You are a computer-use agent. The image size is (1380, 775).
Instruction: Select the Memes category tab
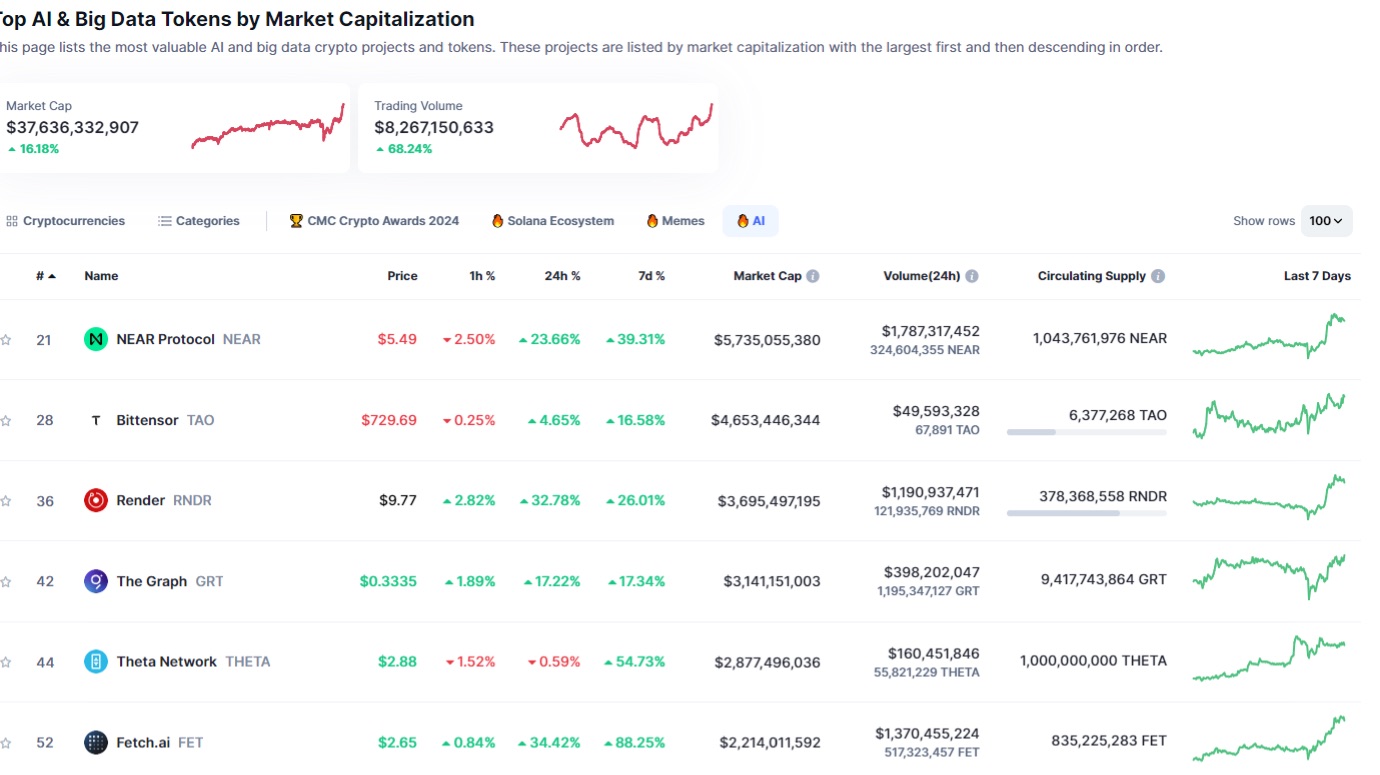tap(675, 221)
